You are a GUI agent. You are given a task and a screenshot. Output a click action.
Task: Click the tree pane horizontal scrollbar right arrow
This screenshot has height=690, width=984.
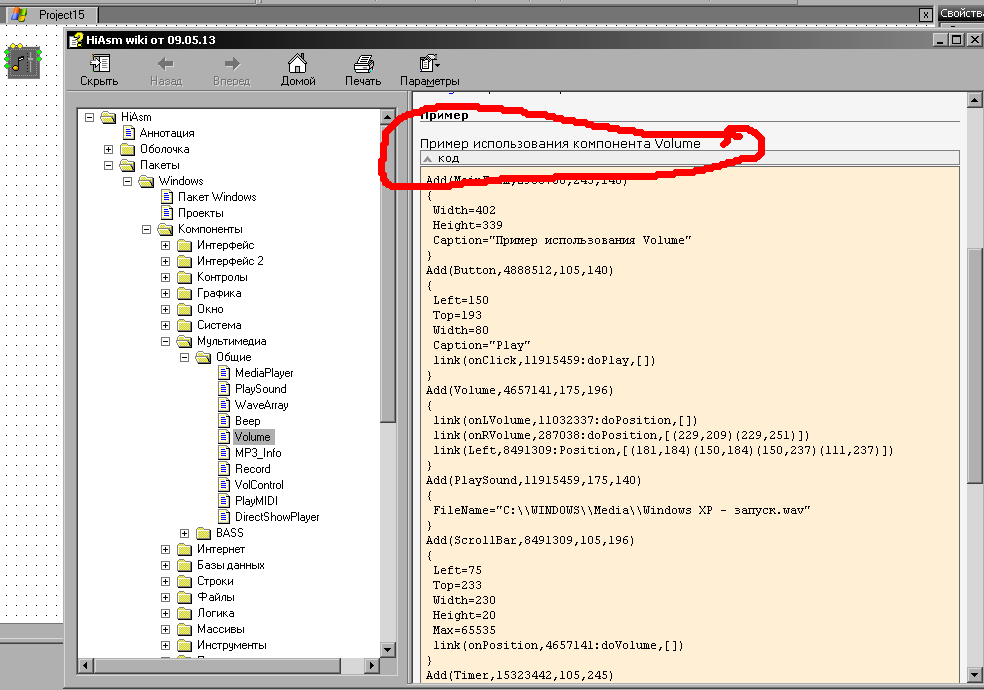coord(371,664)
